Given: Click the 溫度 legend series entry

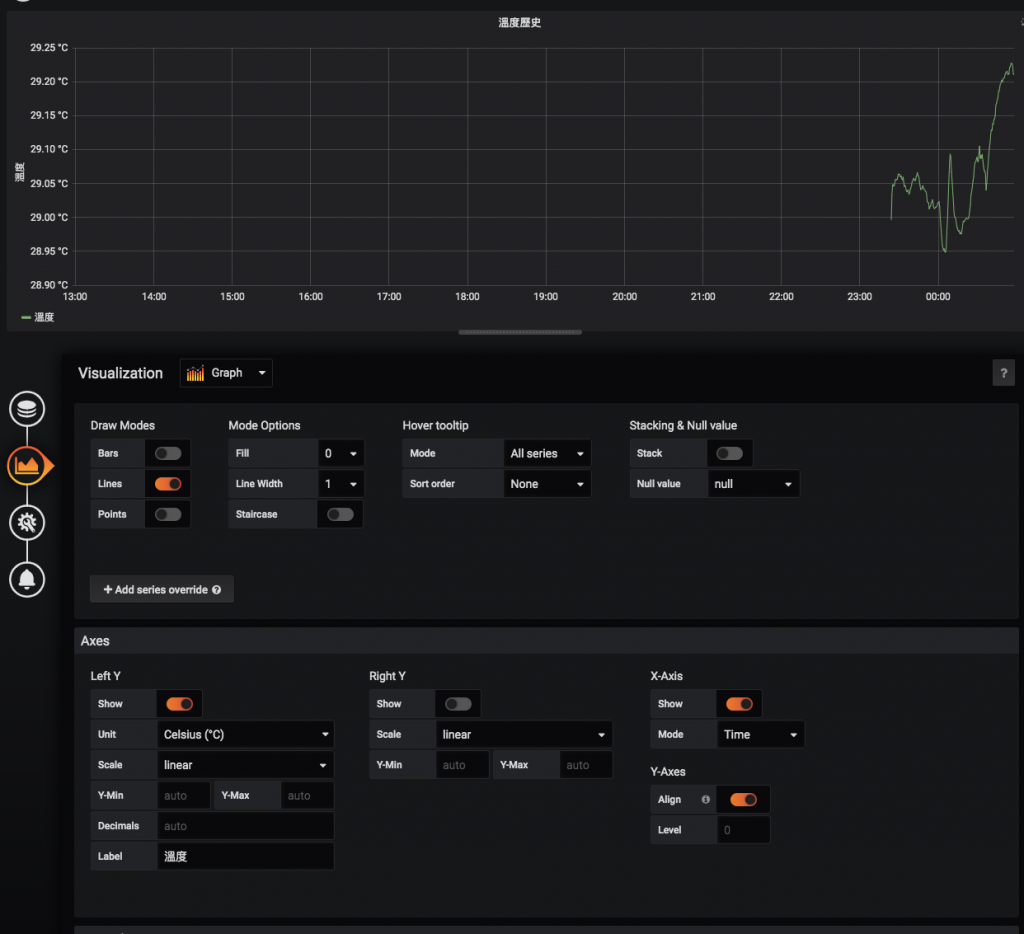Looking at the screenshot, I should coord(38,317).
